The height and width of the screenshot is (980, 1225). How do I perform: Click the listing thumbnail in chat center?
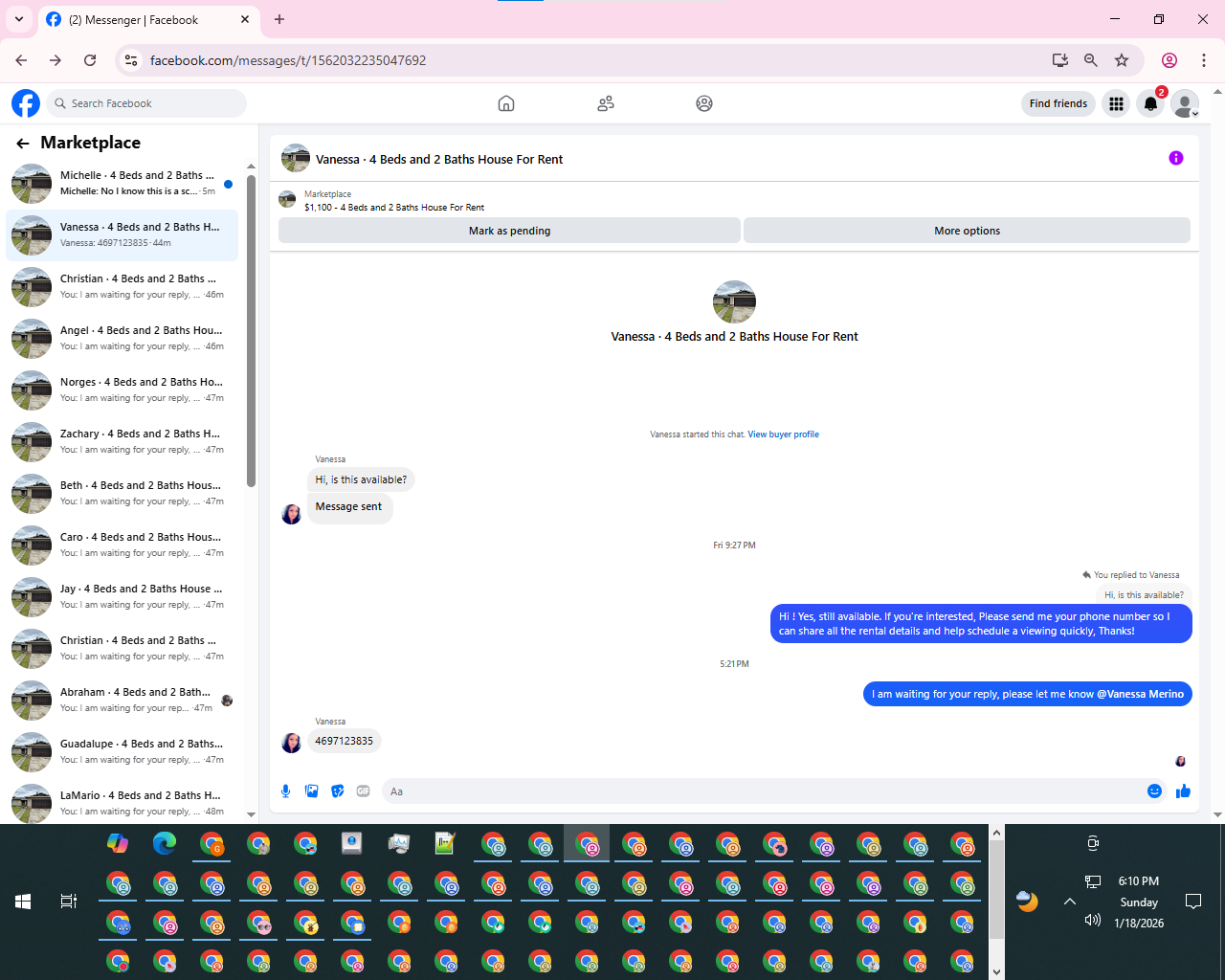point(734,301)
